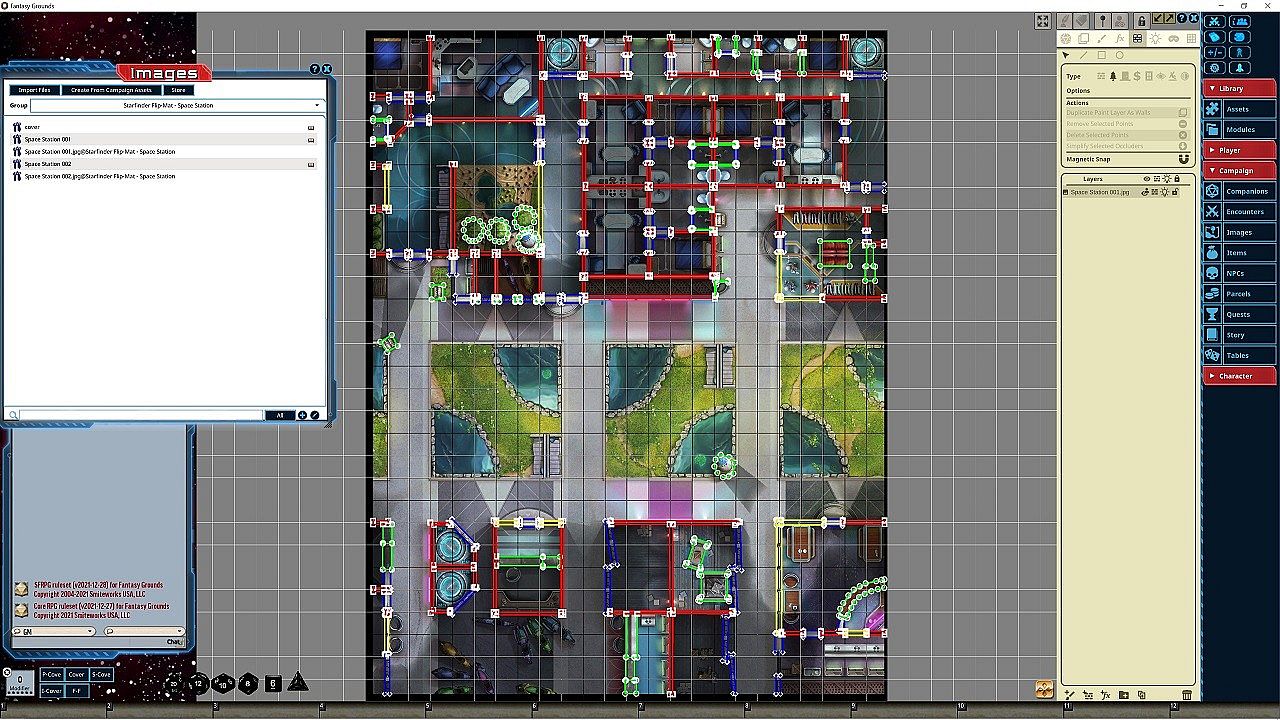The image size is (1280, 720).
Task: Toggle lock on Space Station 001.jpg layer
Action: tap(1175, 192)
